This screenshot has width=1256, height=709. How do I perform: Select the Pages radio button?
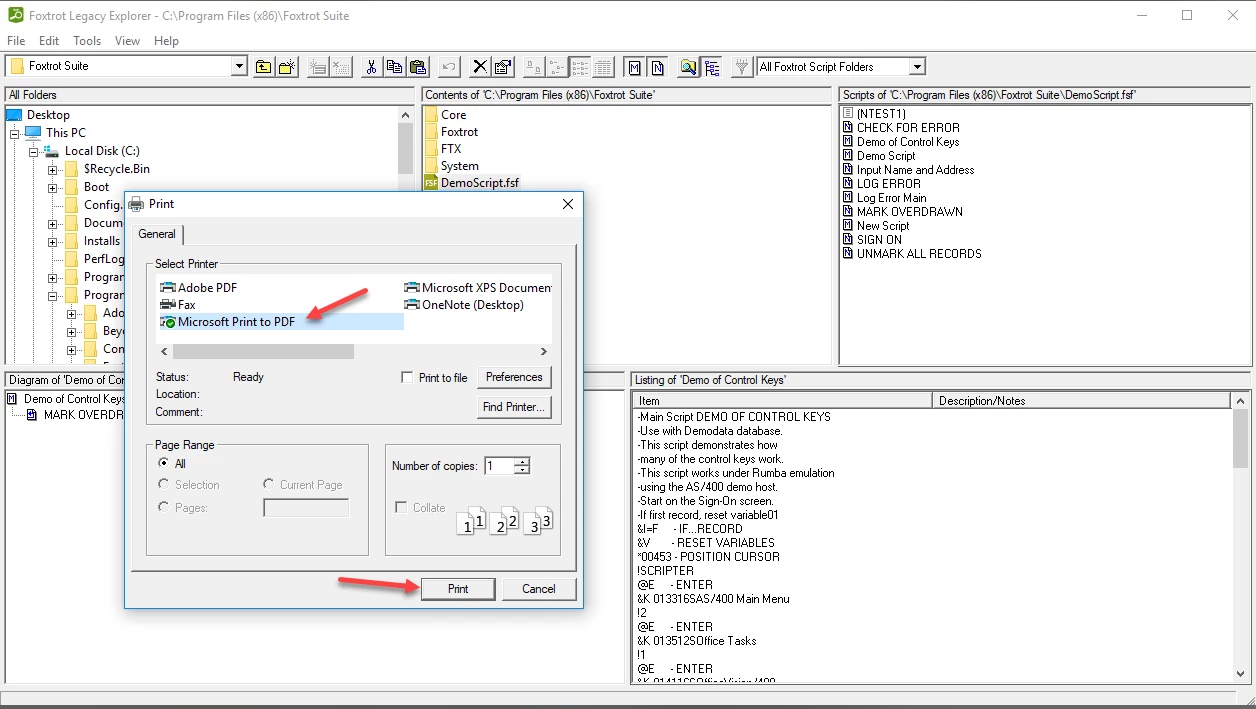164,508
